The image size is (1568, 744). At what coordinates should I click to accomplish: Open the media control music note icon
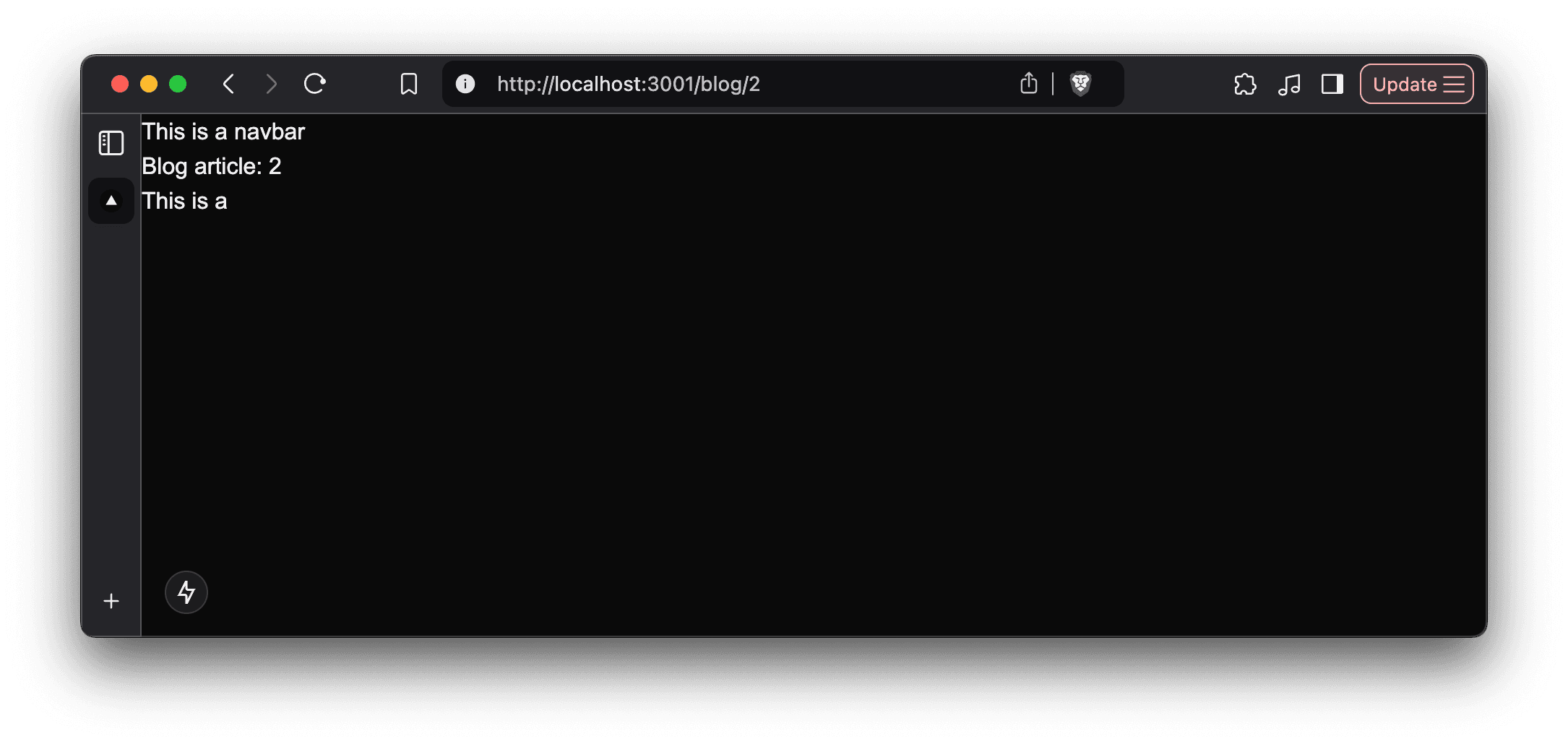[x=1289, y=85]
